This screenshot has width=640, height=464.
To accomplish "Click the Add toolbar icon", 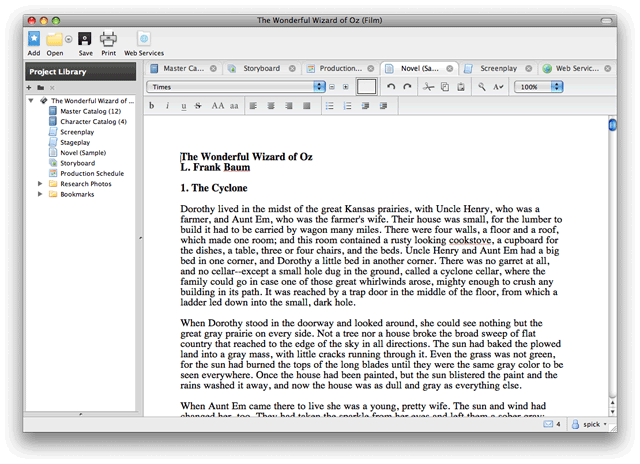I will [34, 39].
